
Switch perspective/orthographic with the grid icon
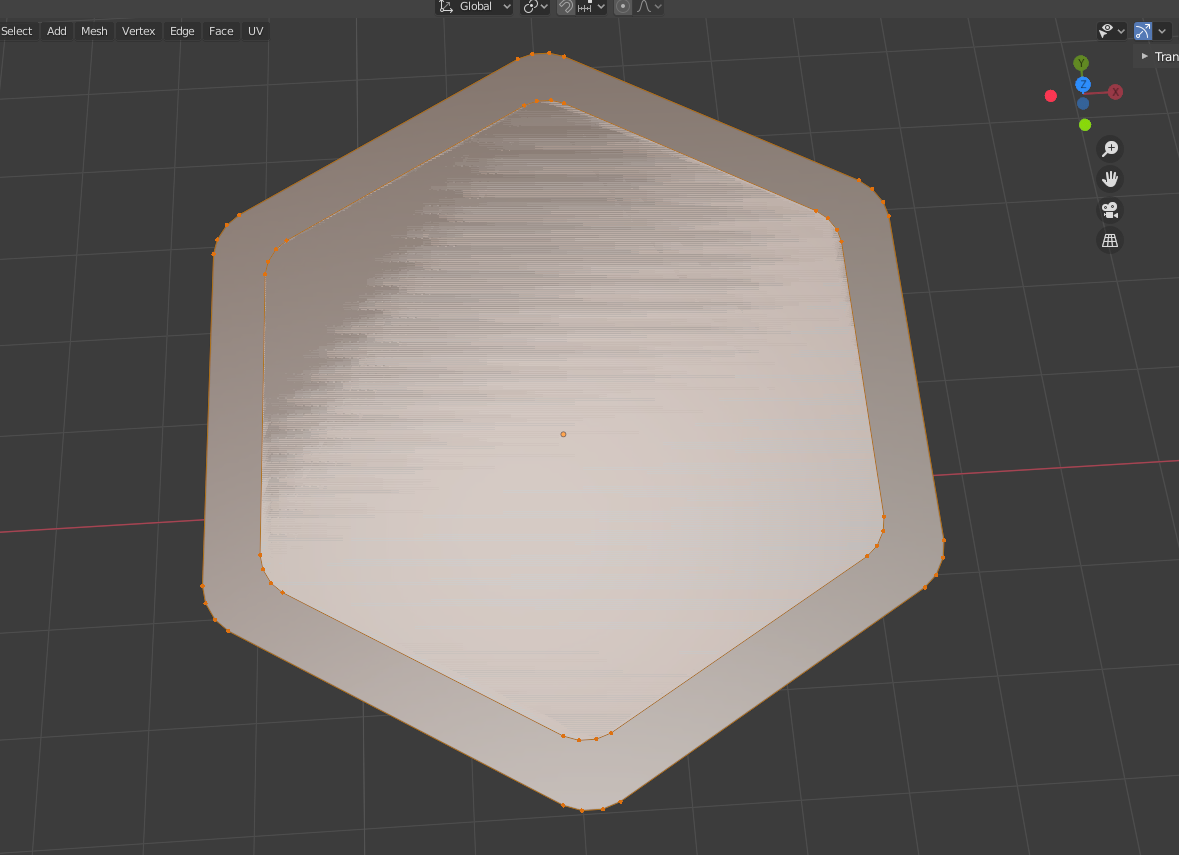pos(1110,241)
